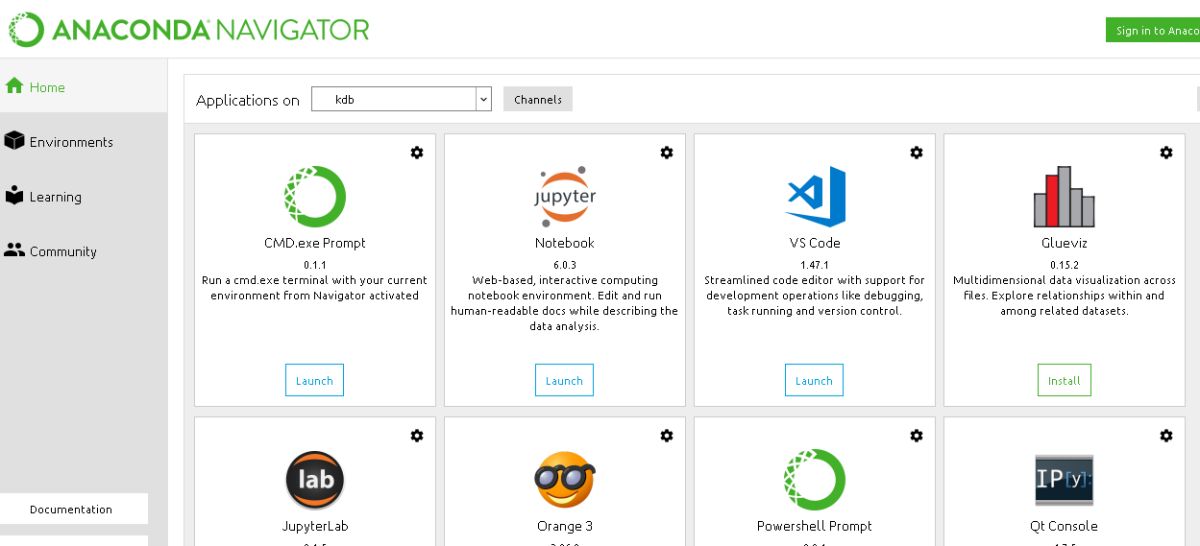Go to the Home tab
1200x546 pixels.
point(84,87)
